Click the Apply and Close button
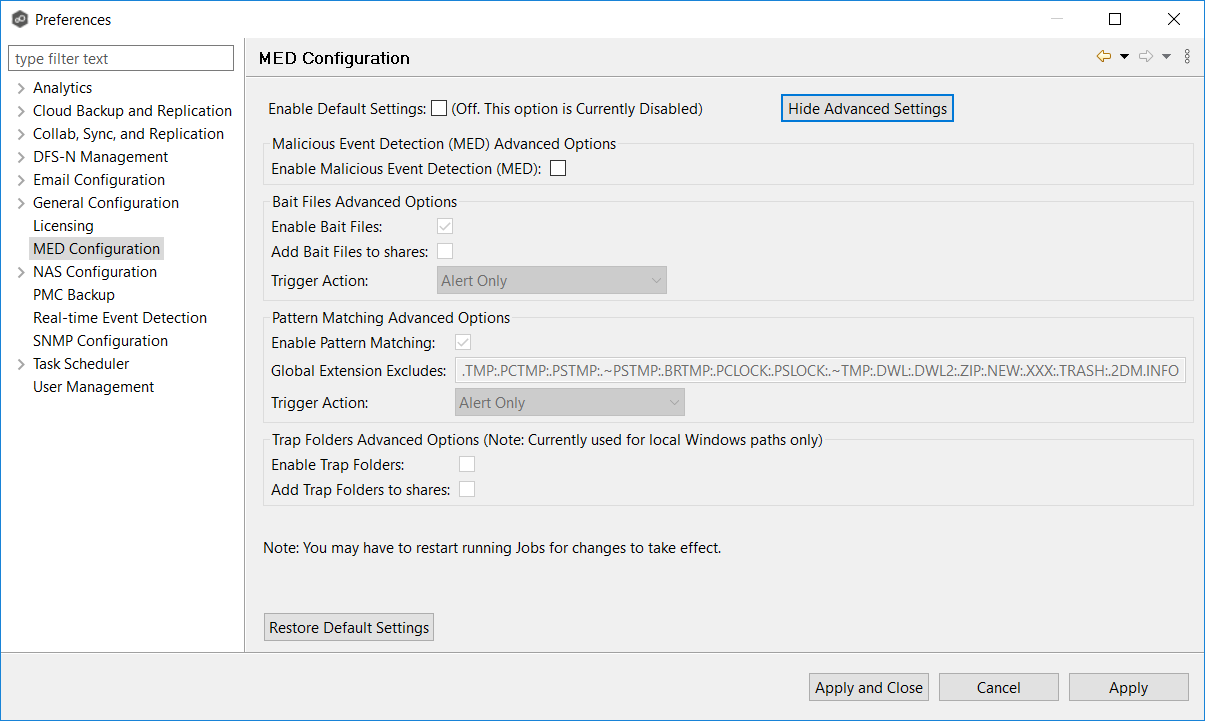This screenshot has width=1205, height=721. (x=868, y=687)
